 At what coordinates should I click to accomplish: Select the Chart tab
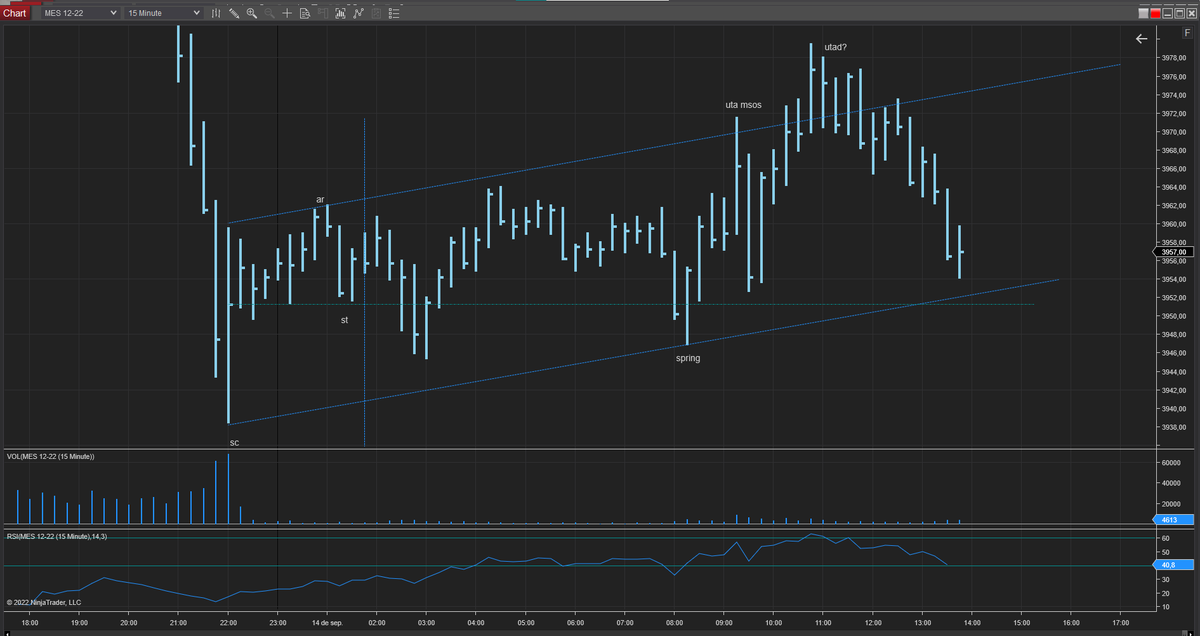pos(15,13)
